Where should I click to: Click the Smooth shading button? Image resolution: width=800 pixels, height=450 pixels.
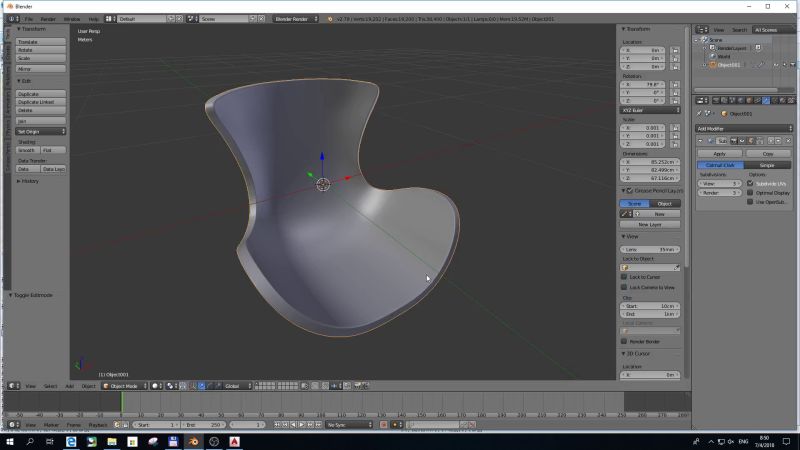pos(28,150)
